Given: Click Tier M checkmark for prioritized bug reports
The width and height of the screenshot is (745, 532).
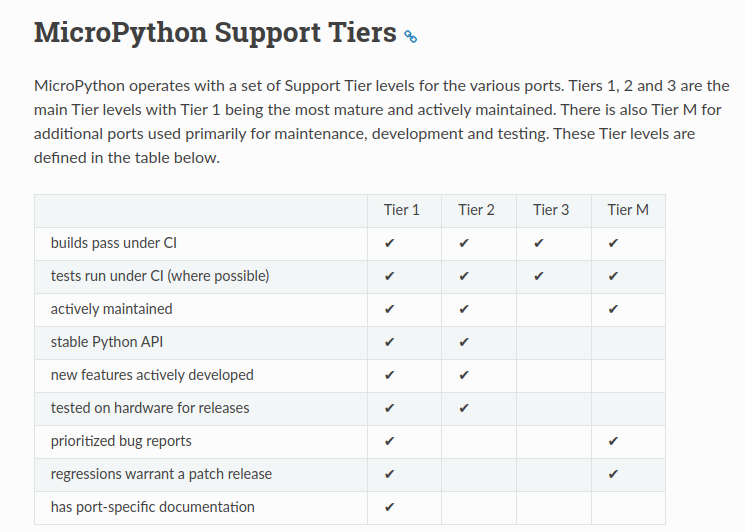Looking at the screenshot, I should coord(613,441).
